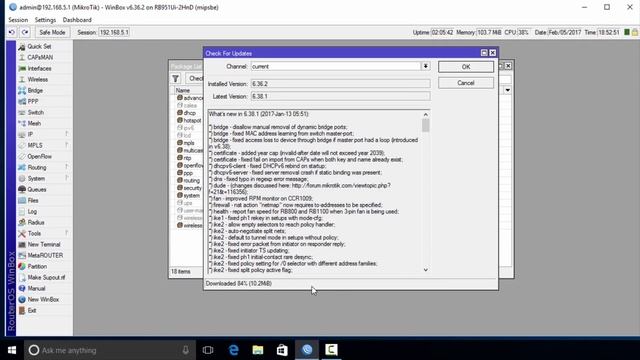Click the Channel input field
Viewport: 640px width, 360px height.
click(x=336, y=66)
